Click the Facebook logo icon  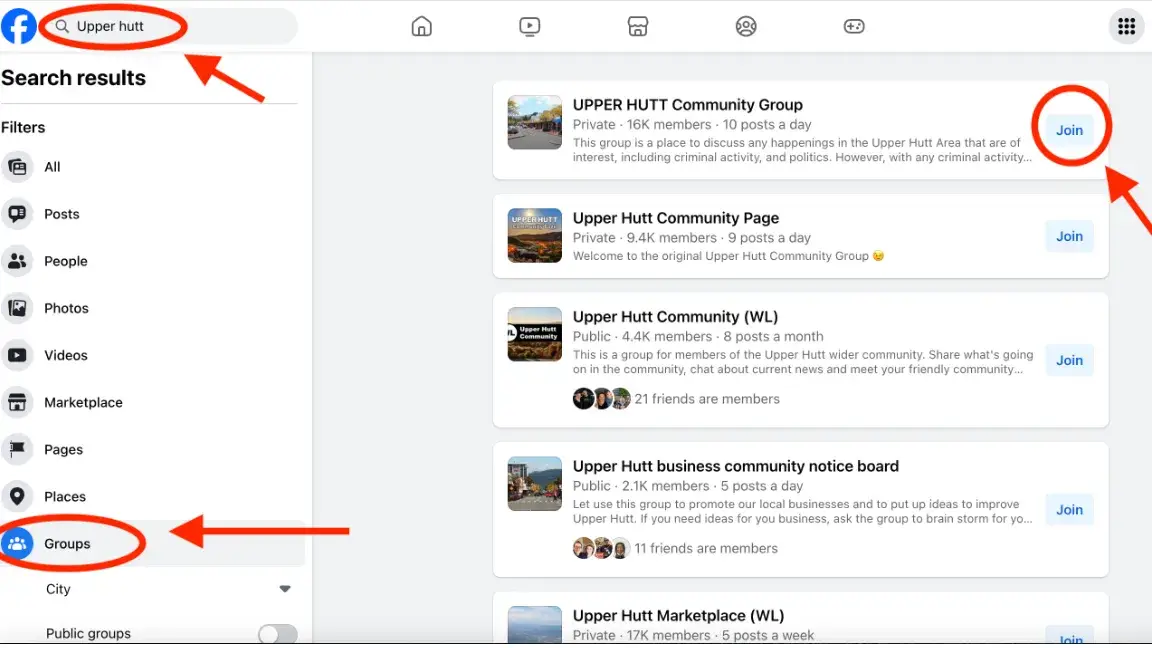pyautogui.click(x=18, y=26)
